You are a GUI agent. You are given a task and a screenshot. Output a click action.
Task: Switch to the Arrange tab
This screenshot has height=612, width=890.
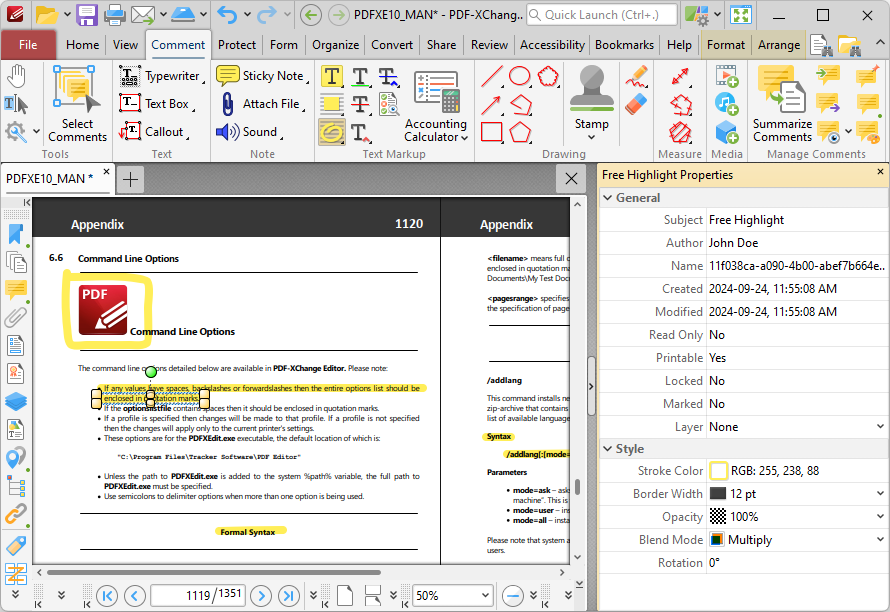click(x=779, y=45)
